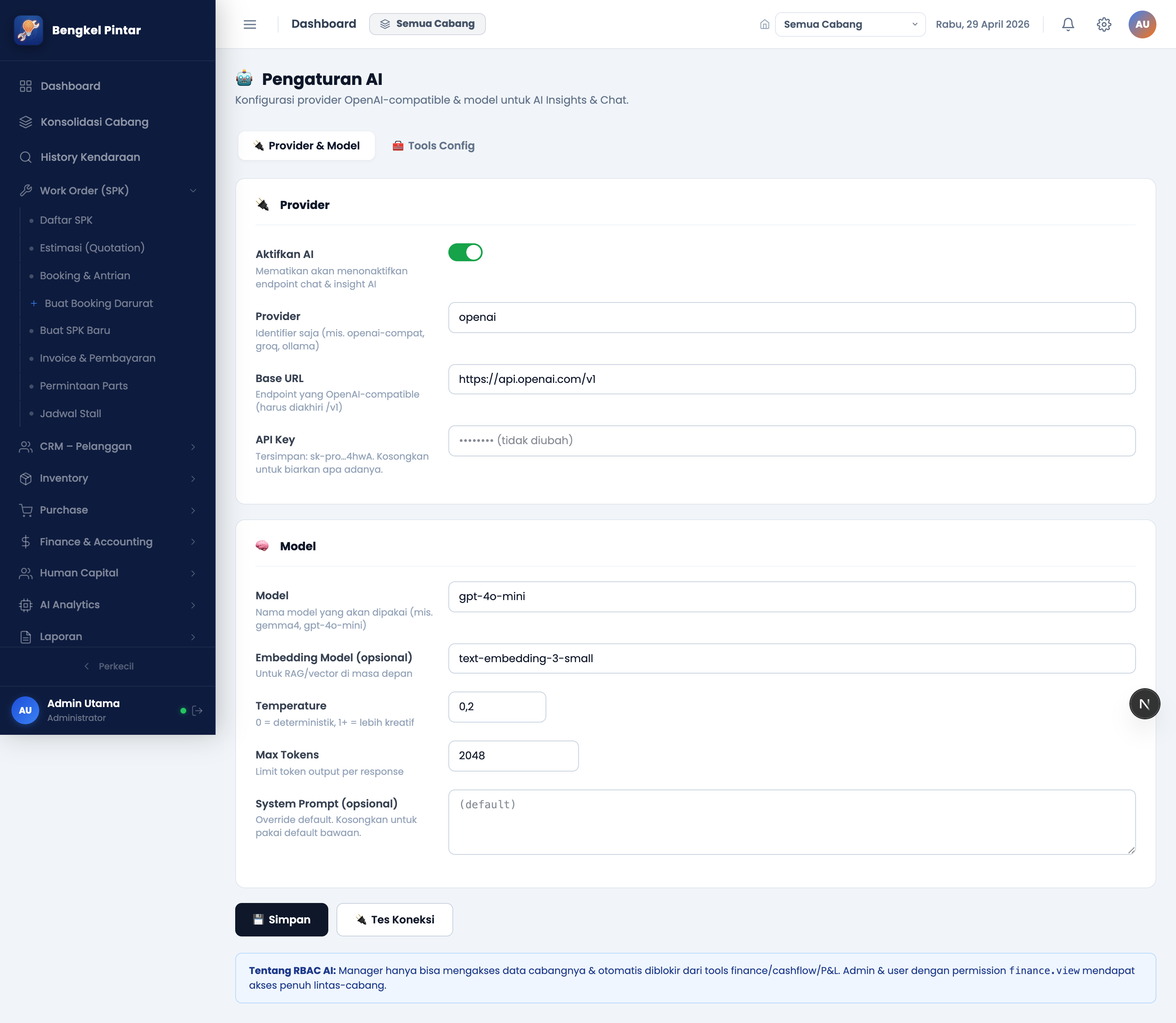1176x1023 pixels.
Task: Click the plus icon for Buat Booking Darurat
Action: 33,303
